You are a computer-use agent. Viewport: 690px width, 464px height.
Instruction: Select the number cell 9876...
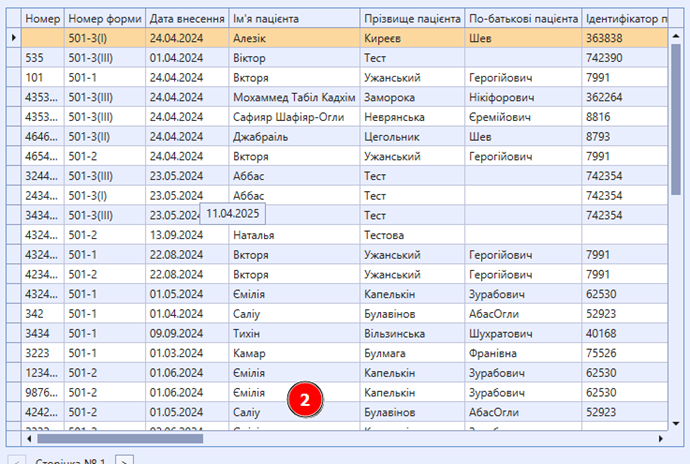pos(43,393)
